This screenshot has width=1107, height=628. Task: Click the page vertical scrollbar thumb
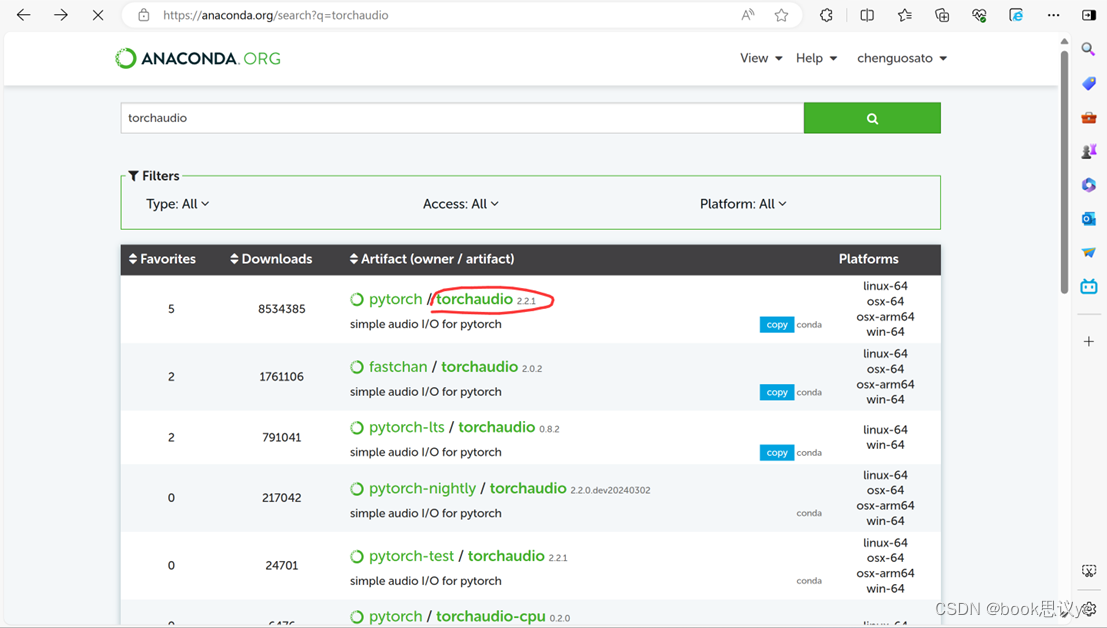click(1064, 171)
